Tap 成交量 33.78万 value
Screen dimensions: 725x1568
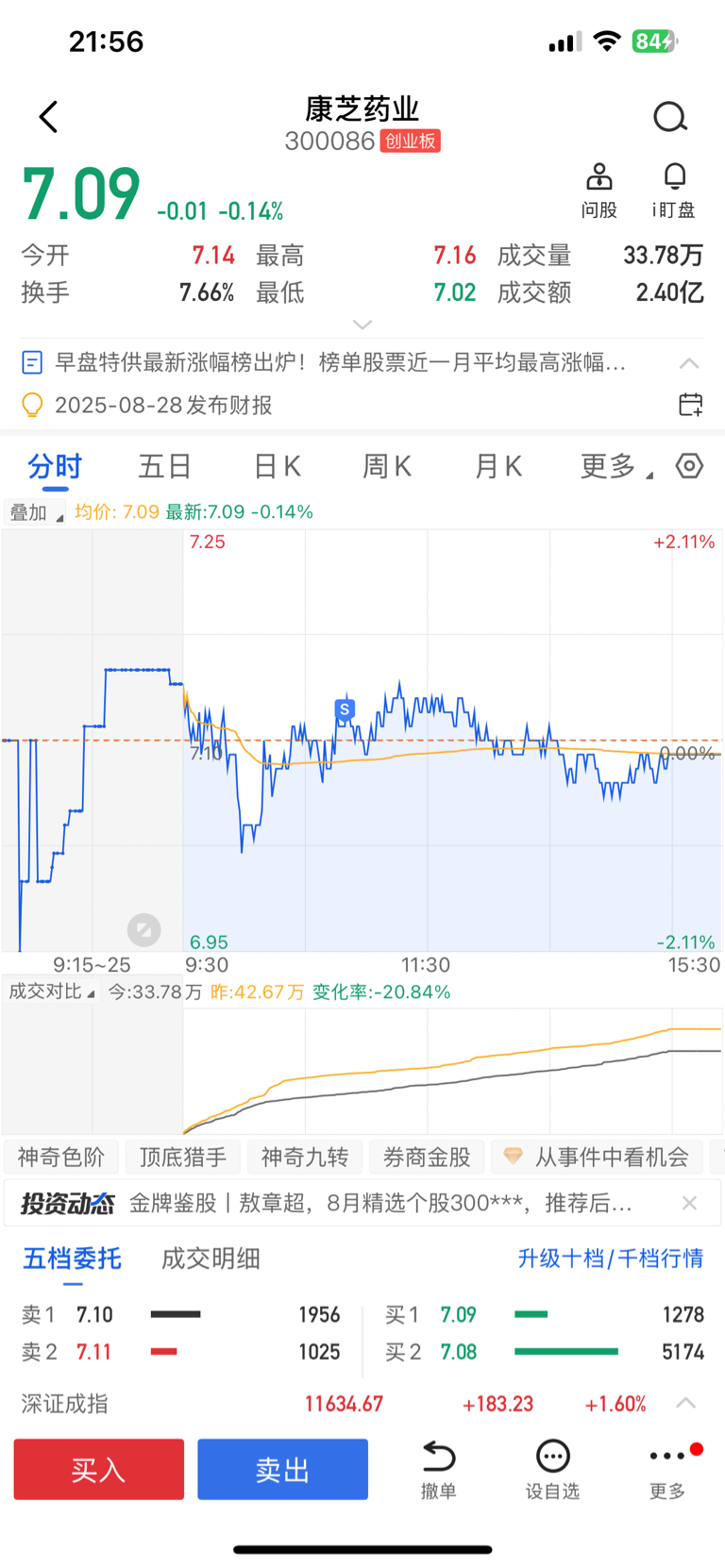(x=663, y=256)
